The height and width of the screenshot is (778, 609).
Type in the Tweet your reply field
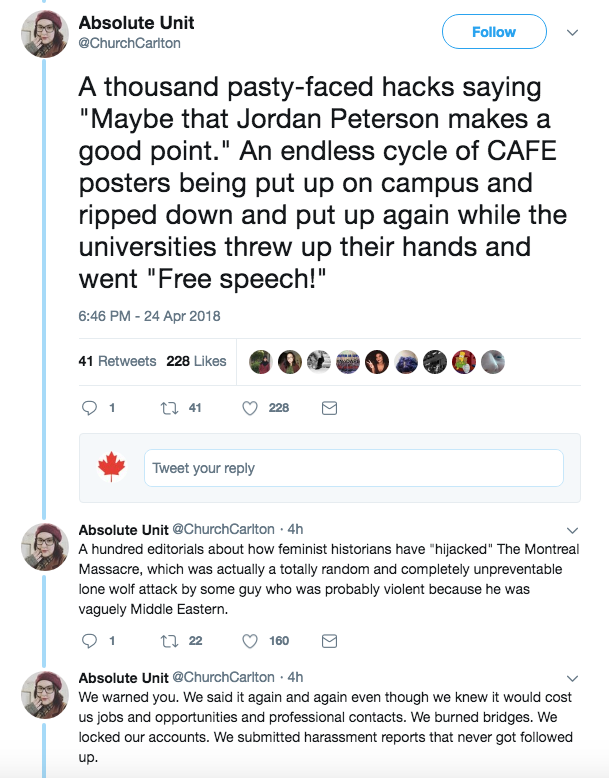[354, 468]
